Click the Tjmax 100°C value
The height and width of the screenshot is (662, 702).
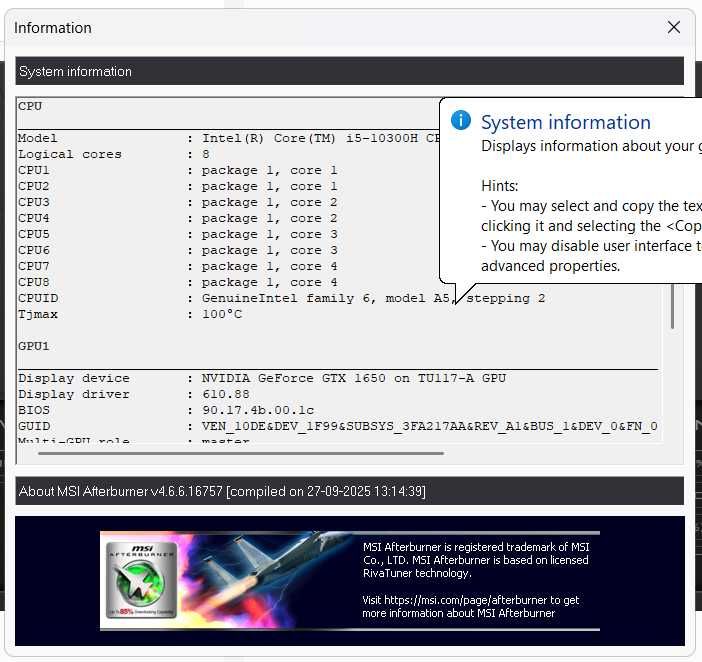click(x=222, y=314)
